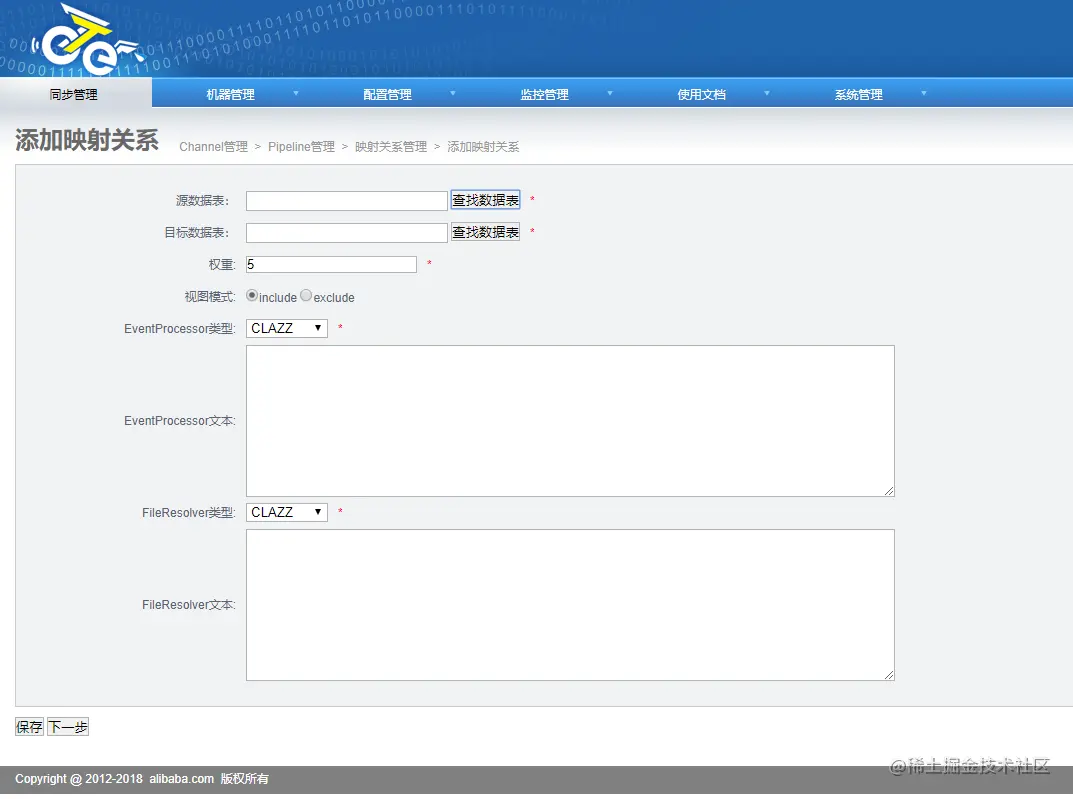Open the FileResolver类型 CLAZZ dropdown

[x=287, y=512]
